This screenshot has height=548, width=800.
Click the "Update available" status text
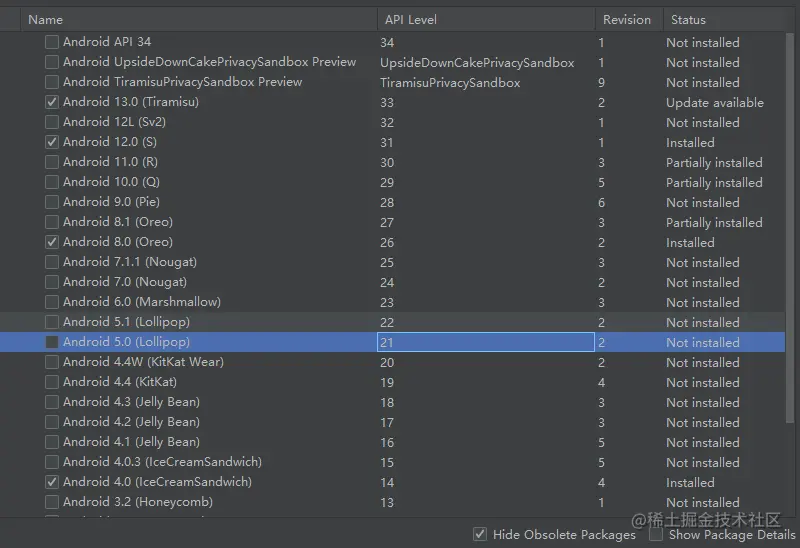click(x=714, y=102)
